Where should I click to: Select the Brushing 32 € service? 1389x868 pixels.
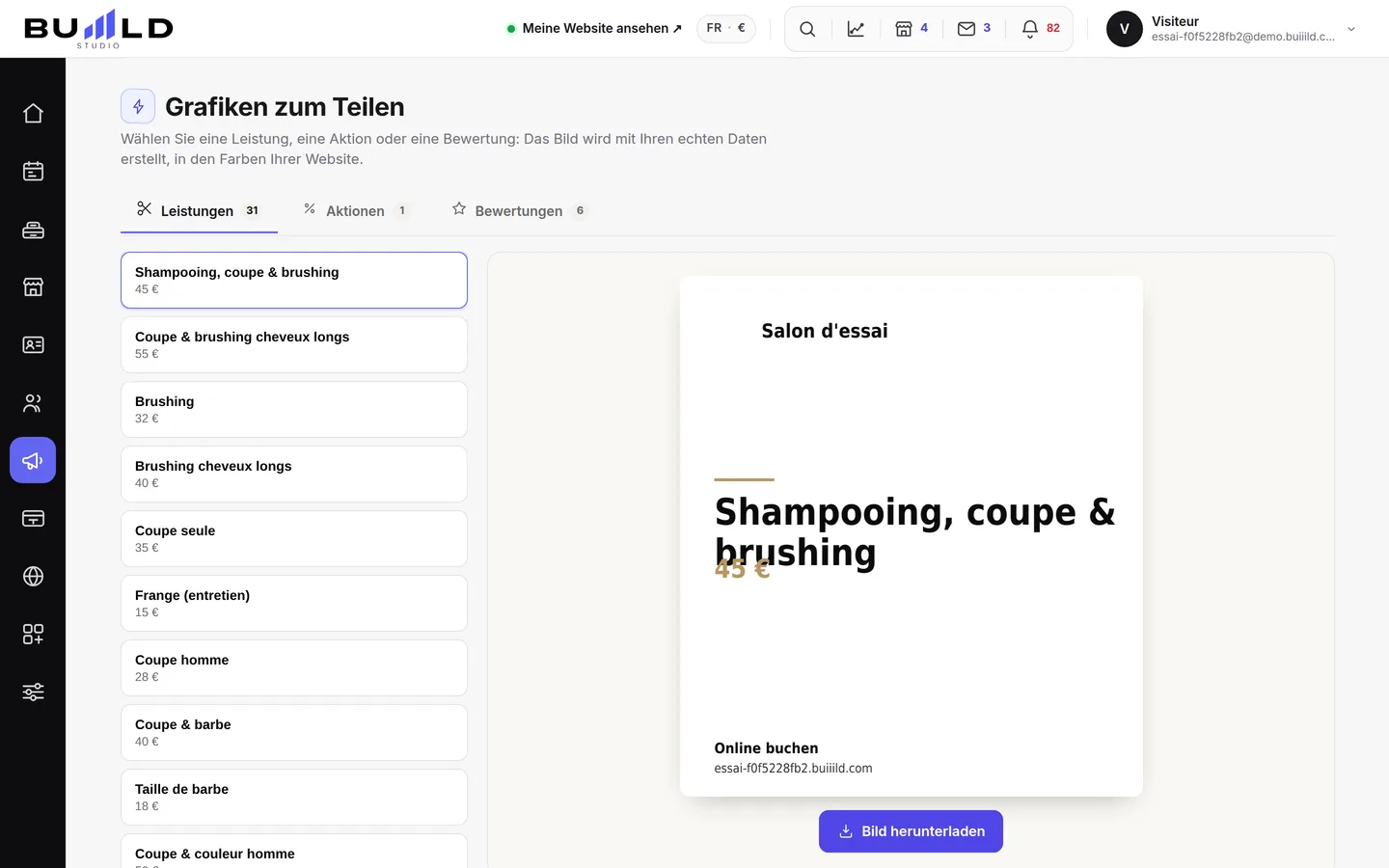pos(294,410)
